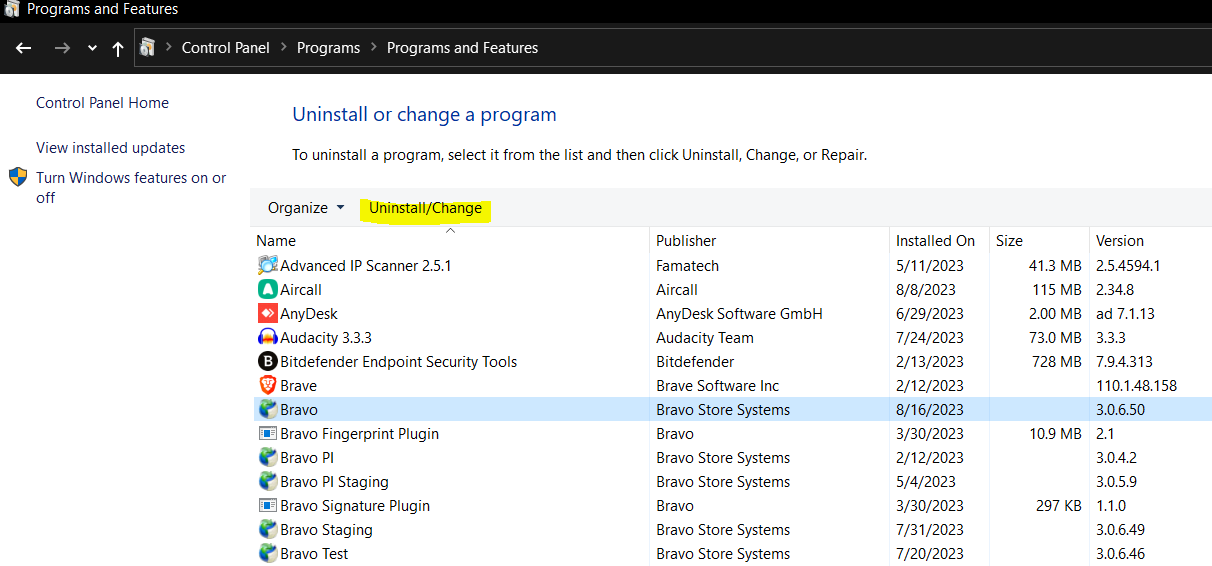This screenshot has width=1212, height=566.
Task: Select the AnyDesk program name
Action: point(309,314)
